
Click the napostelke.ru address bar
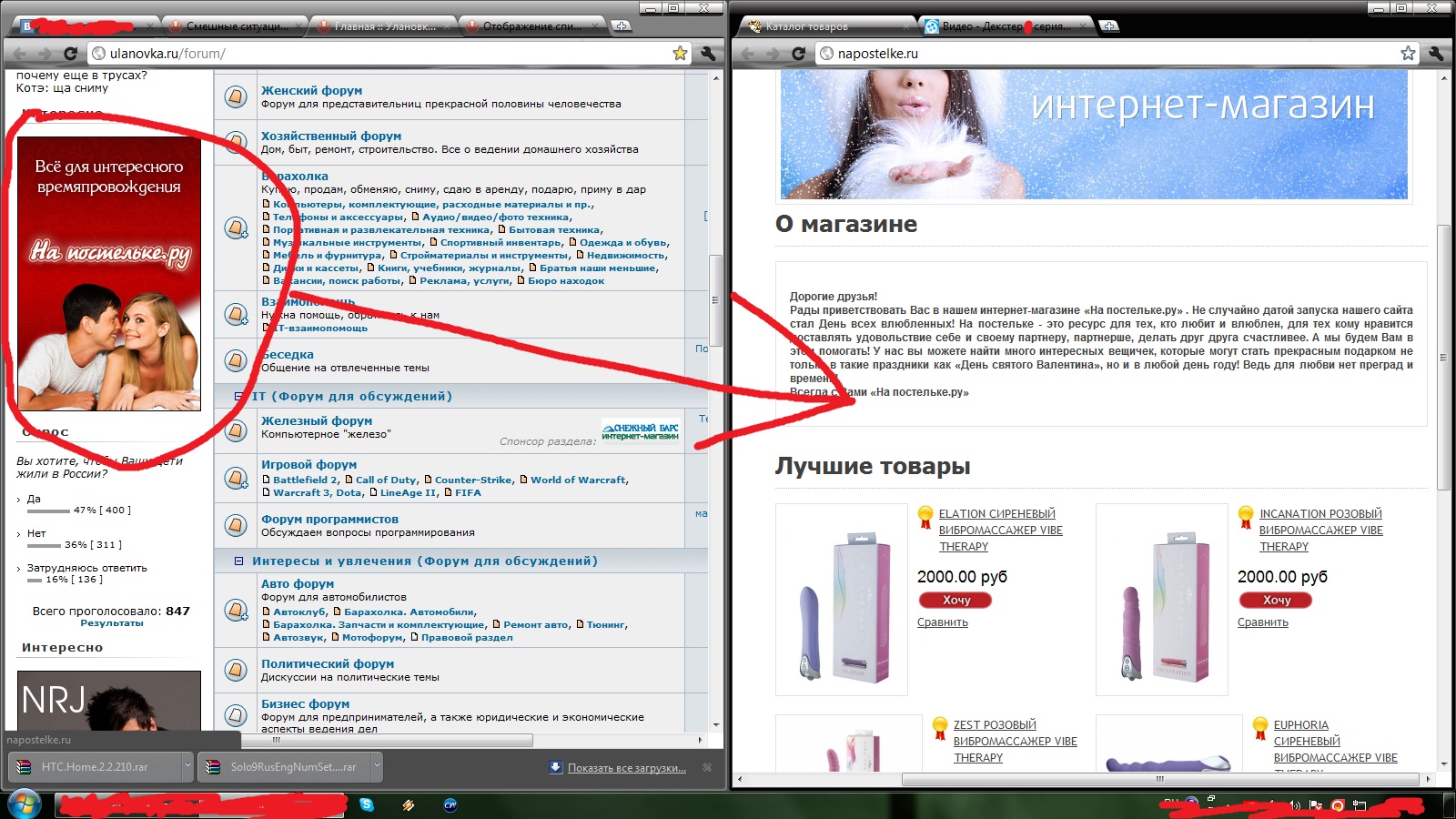(x=1117, y=54)
